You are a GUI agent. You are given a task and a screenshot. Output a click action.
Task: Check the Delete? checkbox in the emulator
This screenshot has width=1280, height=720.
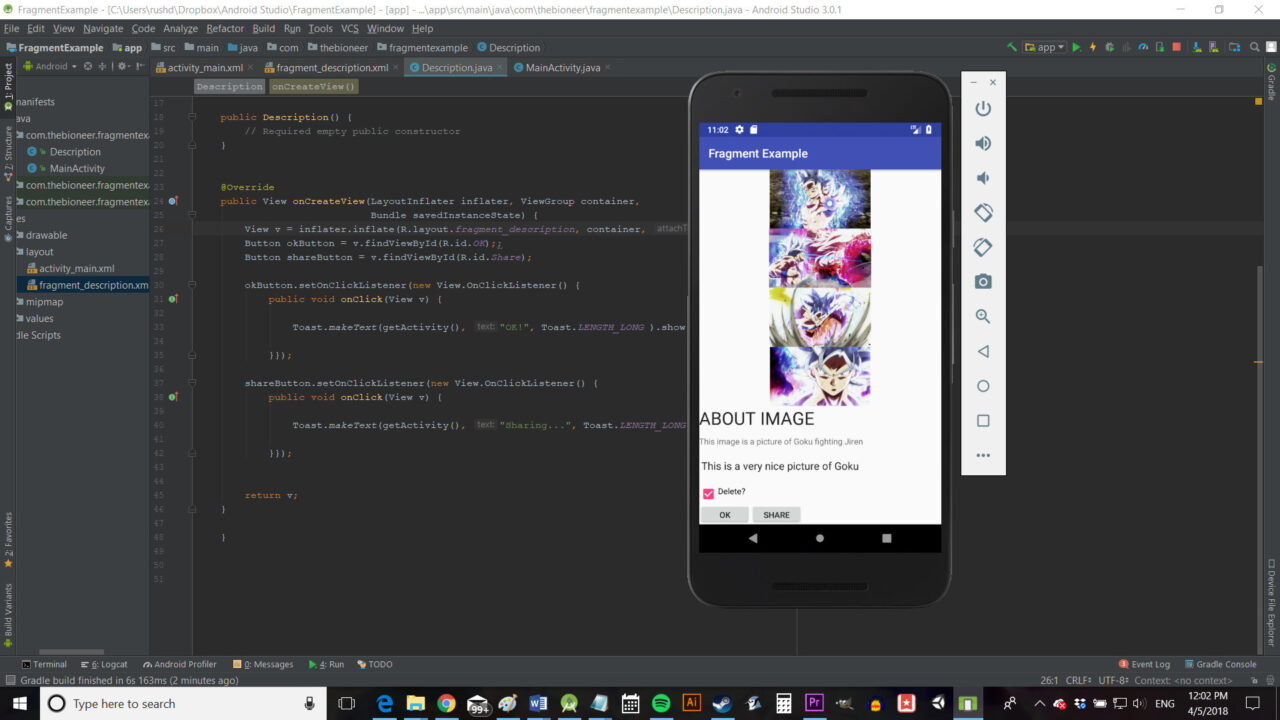click(709, 492)
